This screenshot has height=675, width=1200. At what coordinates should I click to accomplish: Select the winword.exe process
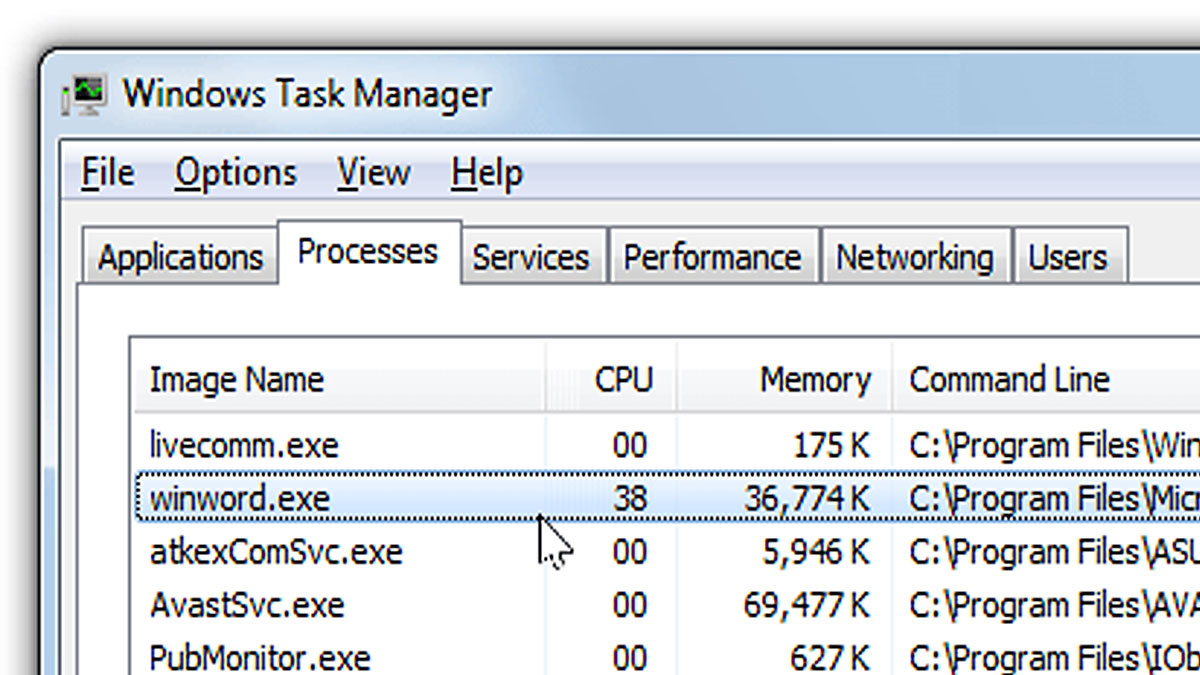(x=239, y=498)
